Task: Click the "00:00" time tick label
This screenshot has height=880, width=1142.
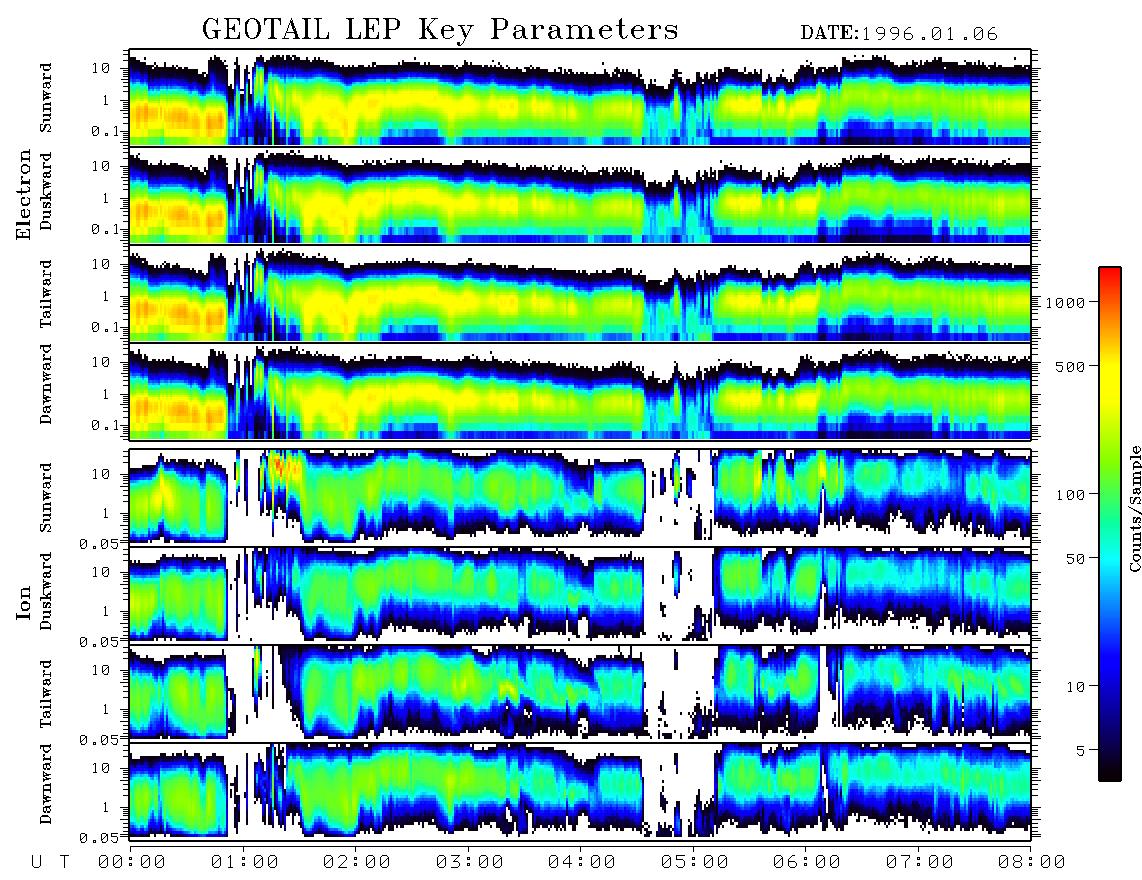Action: [x=132, y=862]
